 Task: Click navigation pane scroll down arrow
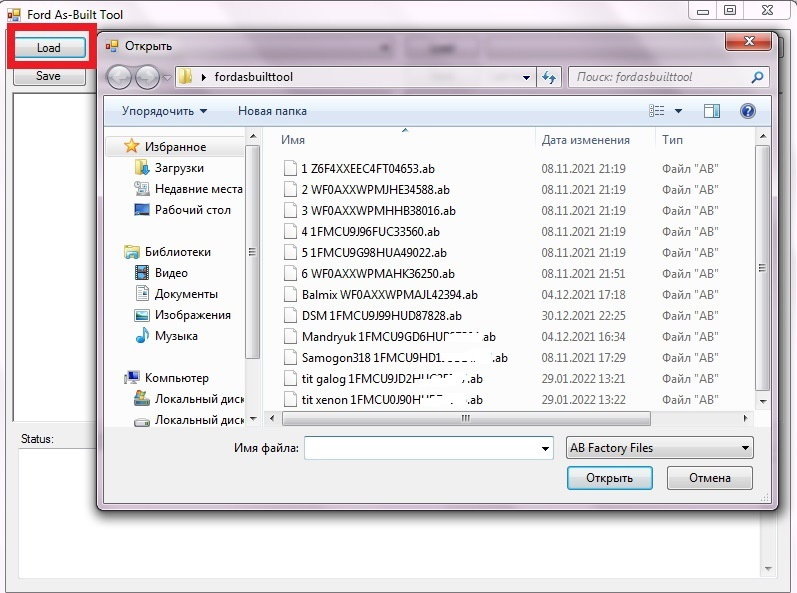253,419
